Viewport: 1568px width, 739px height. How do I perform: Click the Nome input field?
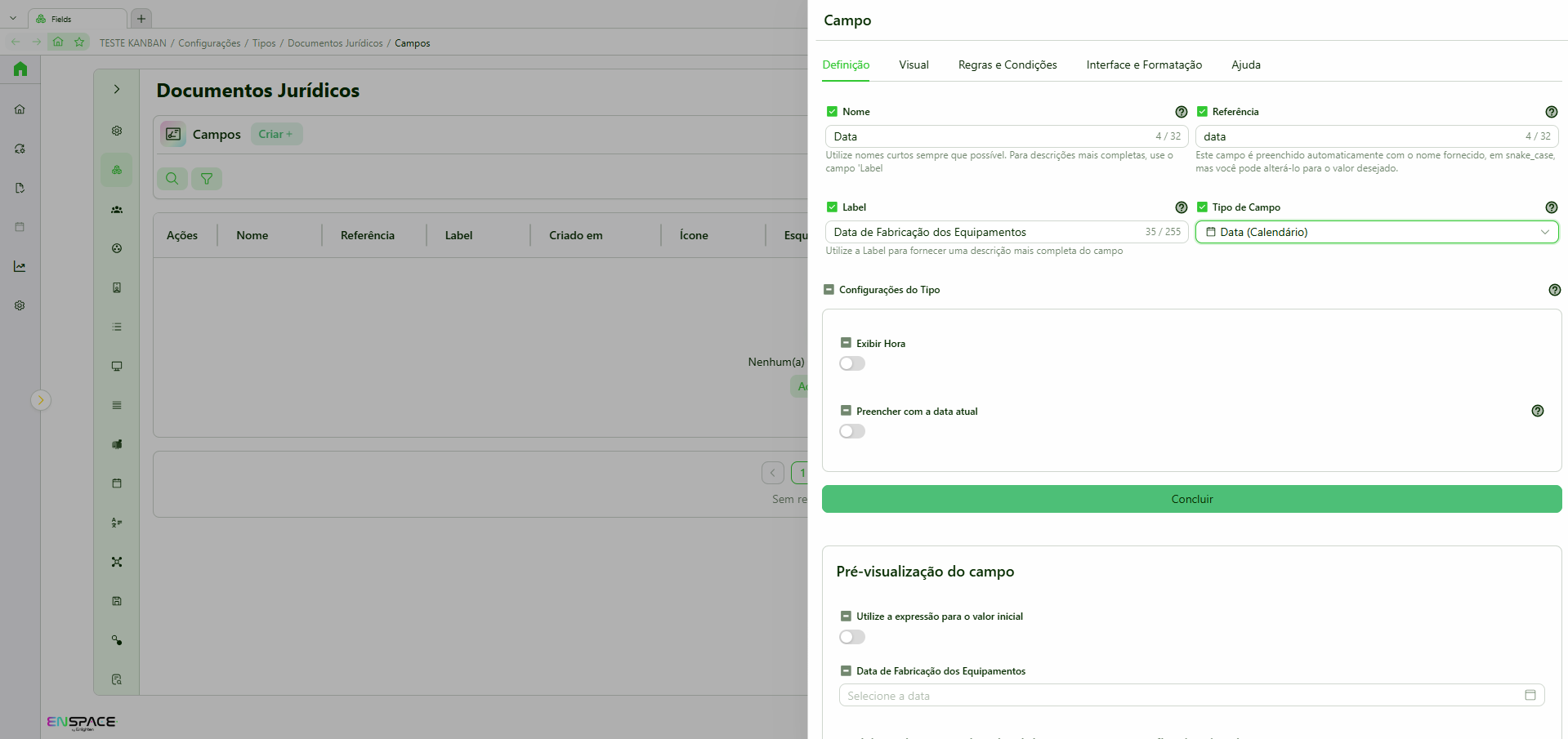[x=1006, y=136]
